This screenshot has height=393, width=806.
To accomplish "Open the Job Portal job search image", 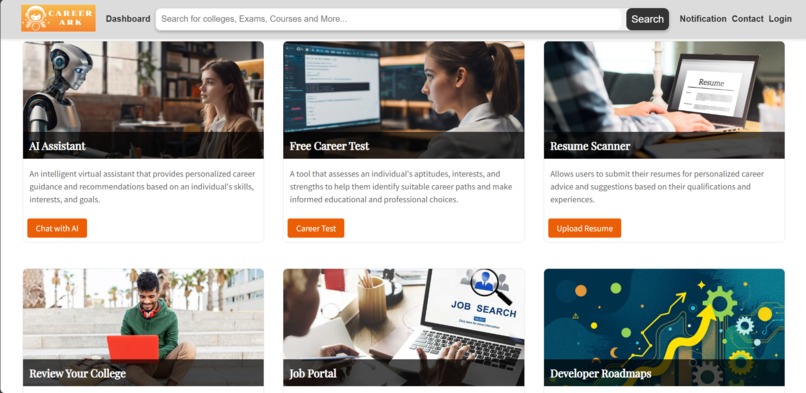I will tap(404, 327).
